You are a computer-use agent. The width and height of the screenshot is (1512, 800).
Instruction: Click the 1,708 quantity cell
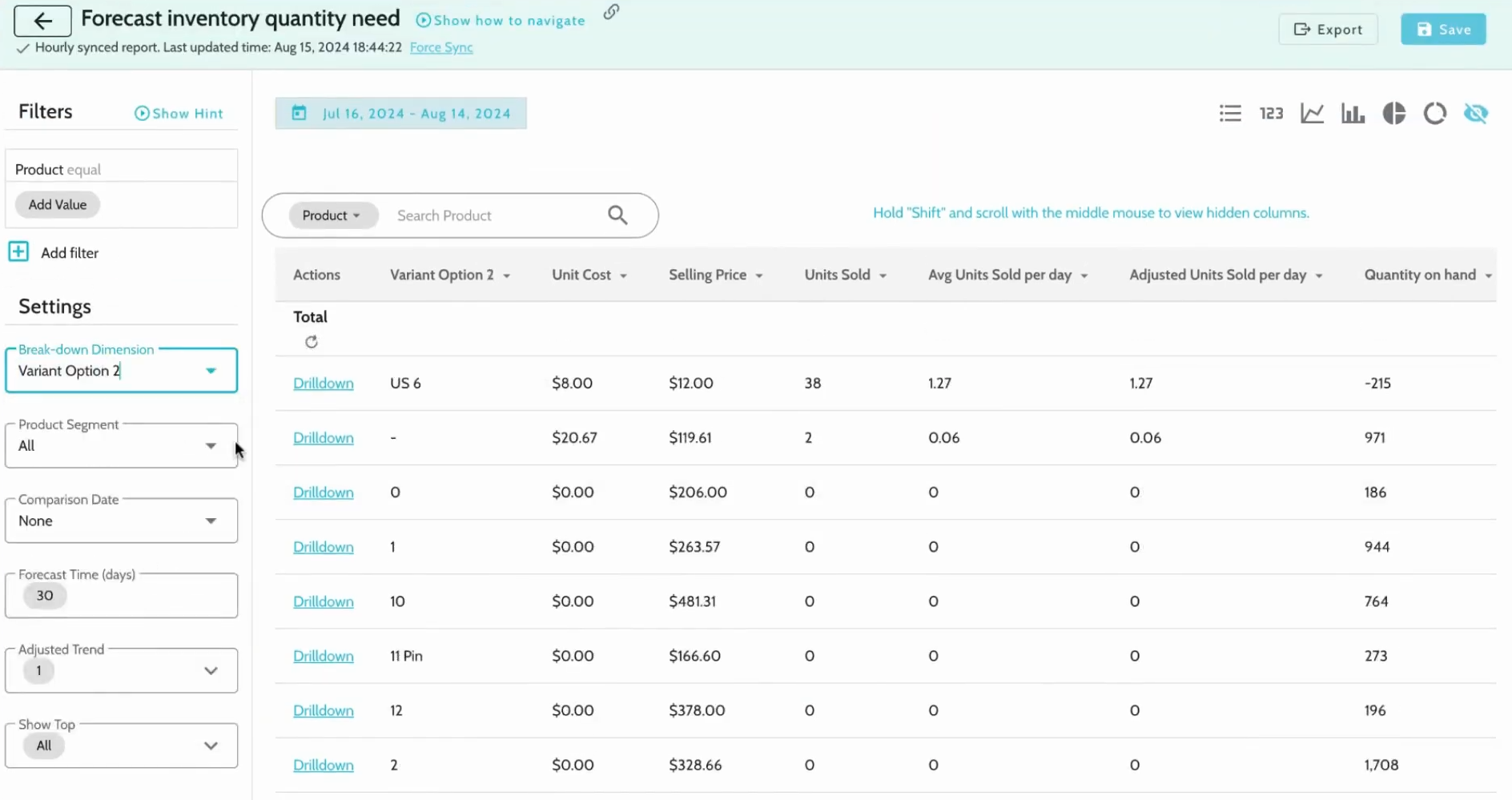[1381, 765]
